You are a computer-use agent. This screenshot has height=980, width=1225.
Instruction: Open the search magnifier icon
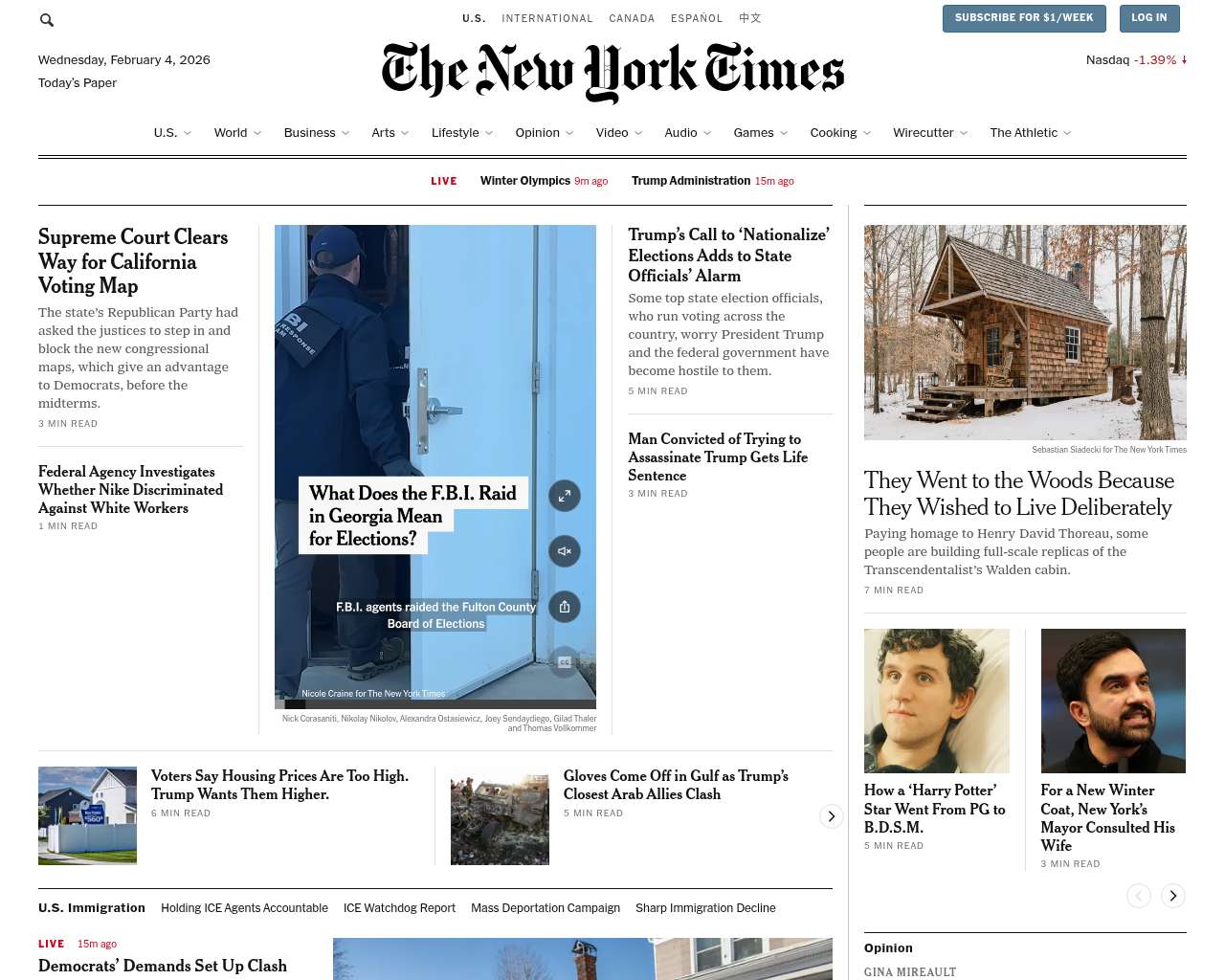pos(47,19)
